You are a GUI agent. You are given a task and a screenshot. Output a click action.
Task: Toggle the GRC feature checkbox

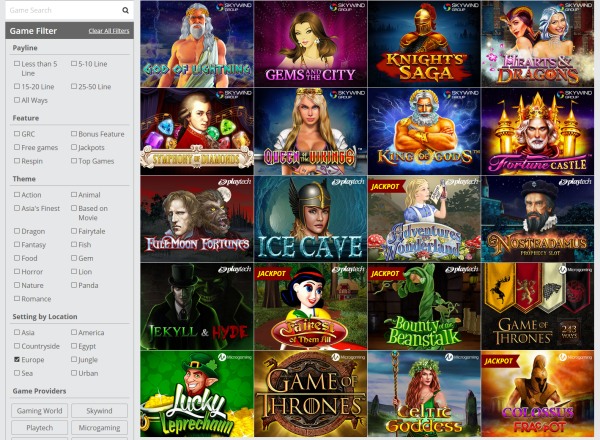point(17,134)
